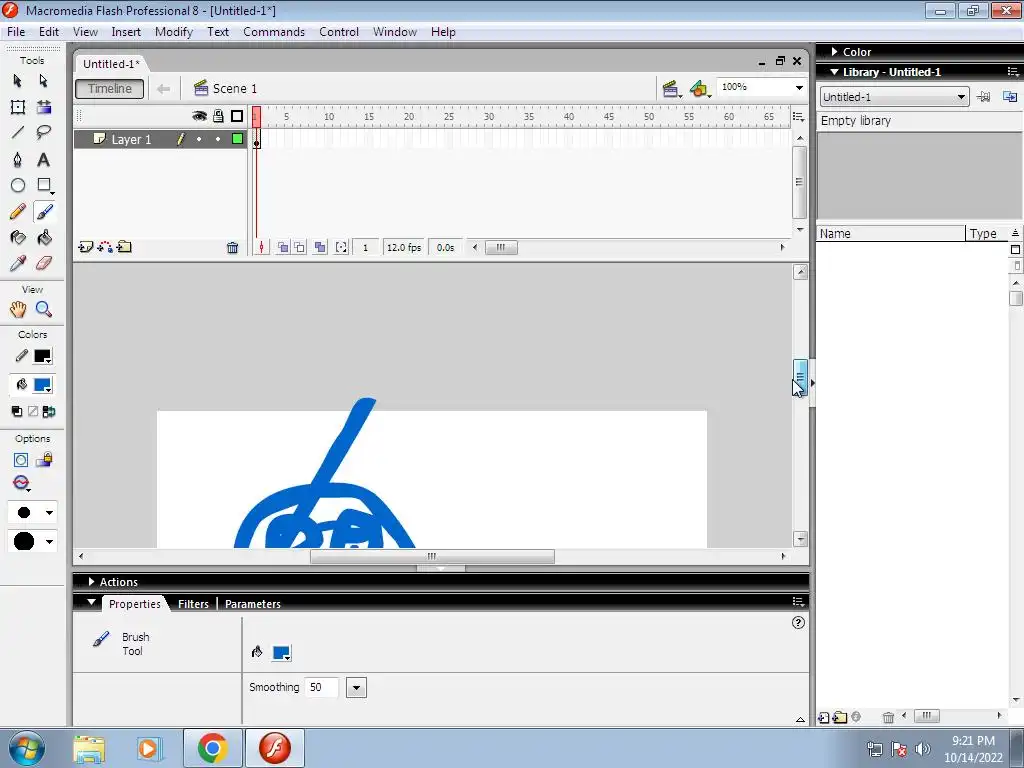Click the Delete Layer trash icon
Viewport: 1024px width, 768px height.
(x=232, y=248)
